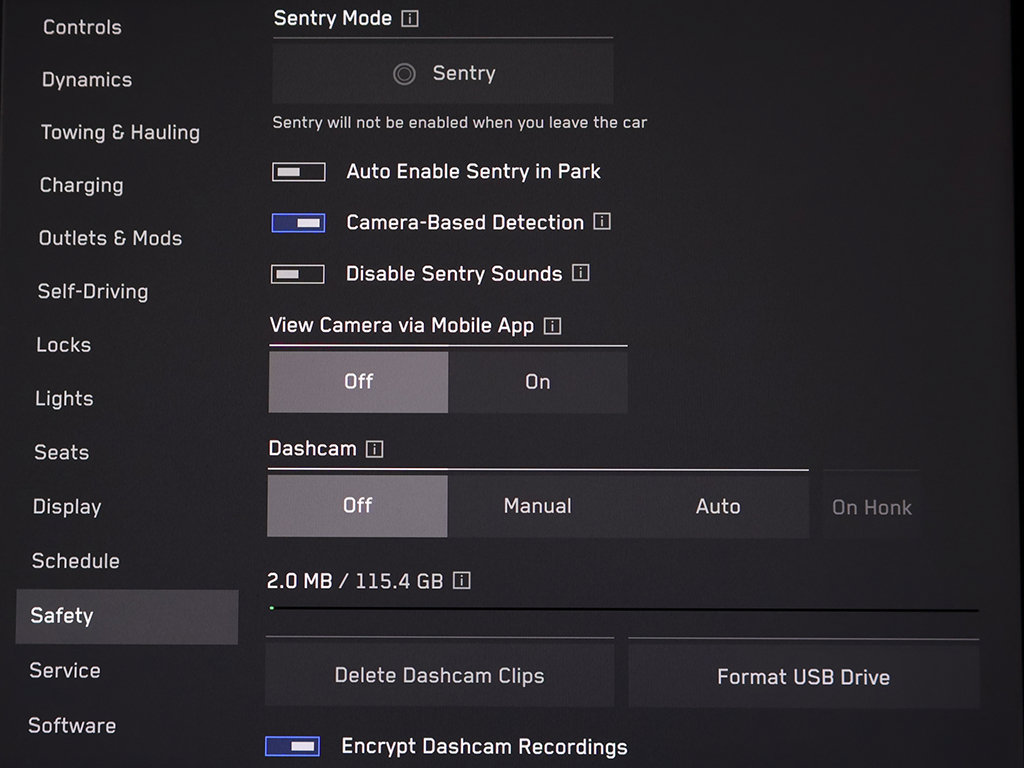Toggle the Disable Sentry Sounds switch
The width and height of the screenshot is (1024, 768).
point(298,274)
